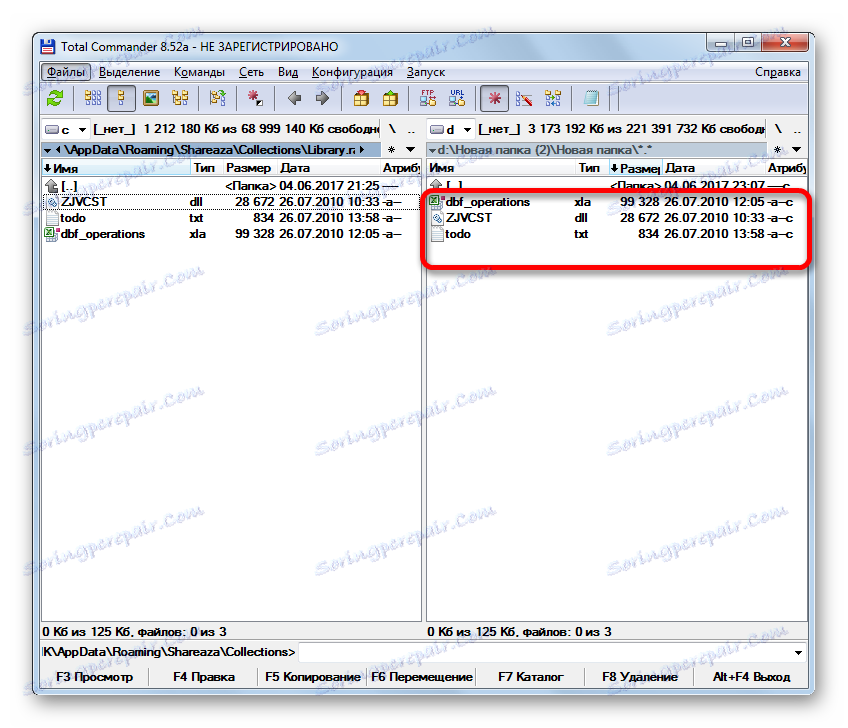Switch to brief file list view
848x728 pixels.
92,98
